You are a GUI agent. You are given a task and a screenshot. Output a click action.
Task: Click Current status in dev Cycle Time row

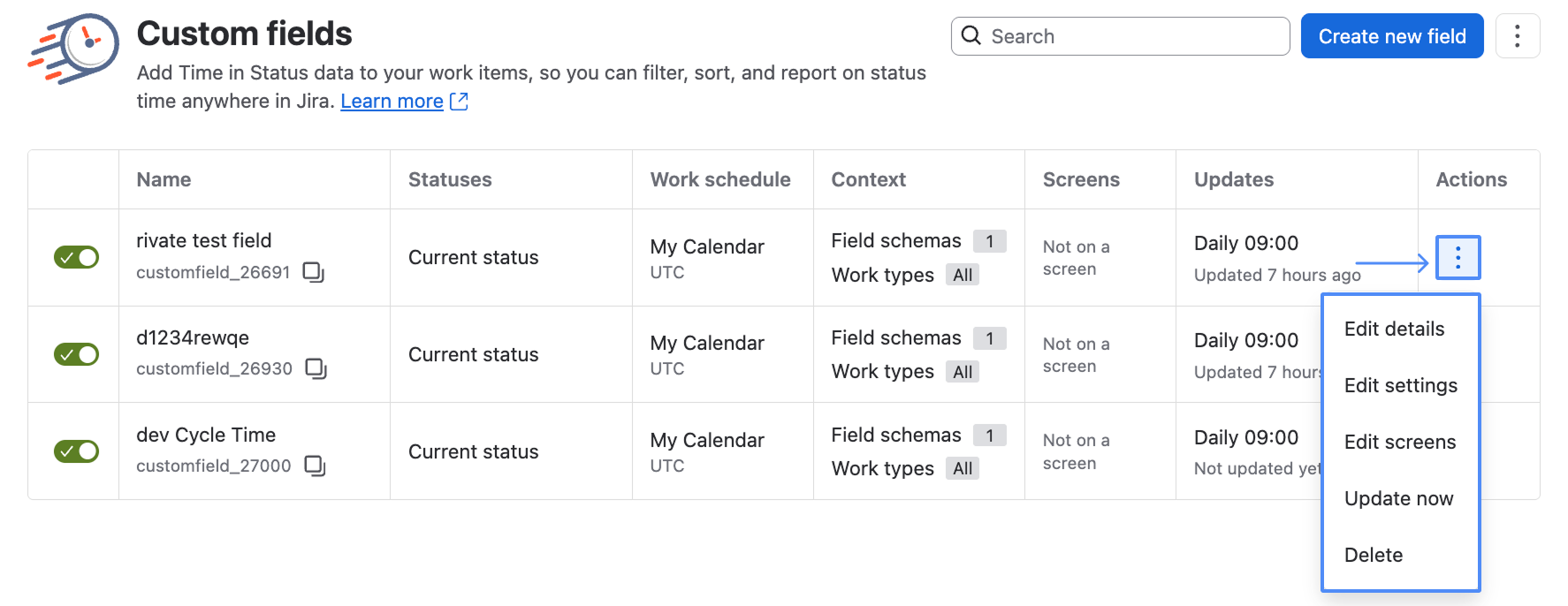pos(474,451)
